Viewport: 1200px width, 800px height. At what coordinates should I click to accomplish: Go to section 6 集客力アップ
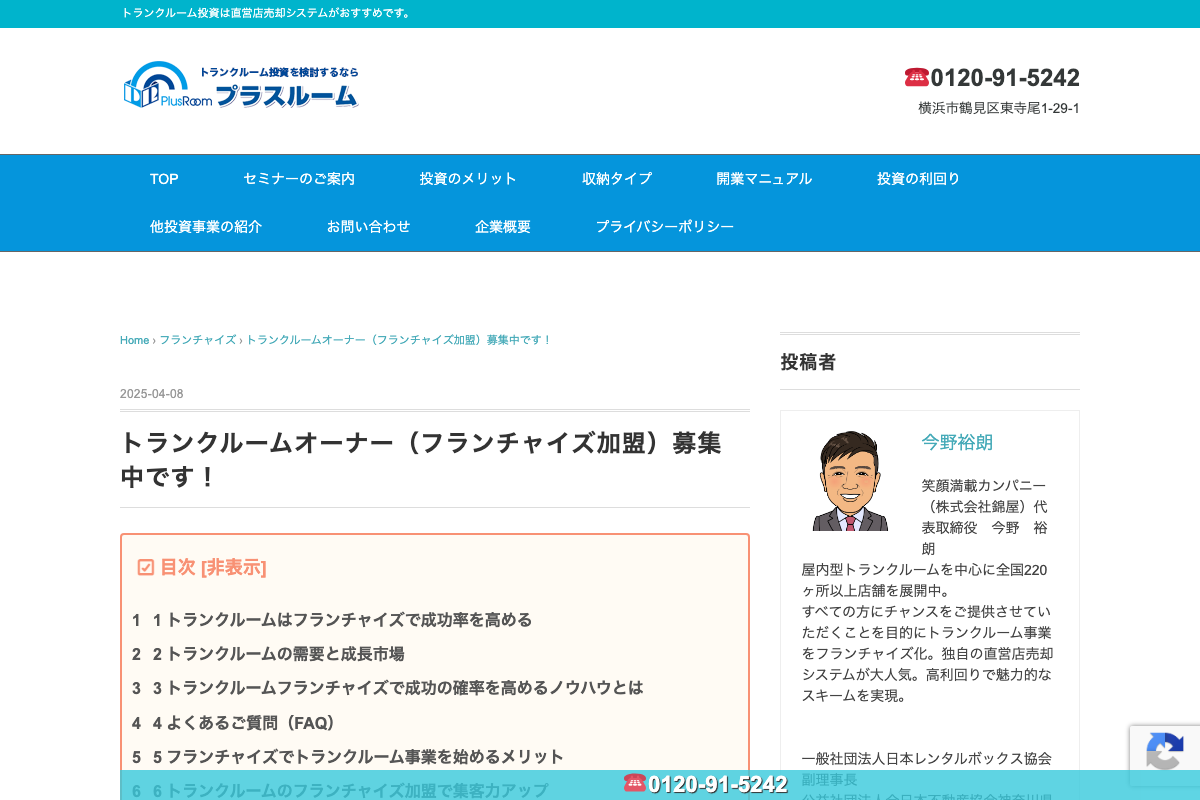350,791
